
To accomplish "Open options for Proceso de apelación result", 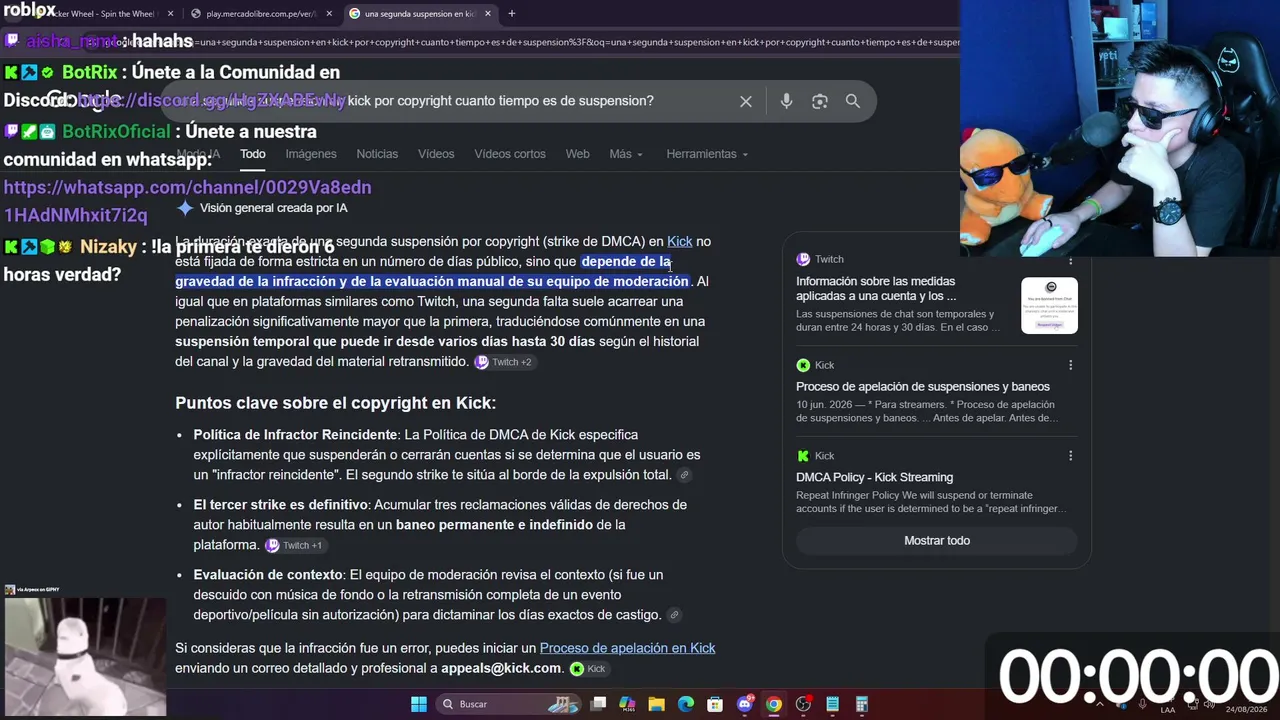I will [1070, 365].
